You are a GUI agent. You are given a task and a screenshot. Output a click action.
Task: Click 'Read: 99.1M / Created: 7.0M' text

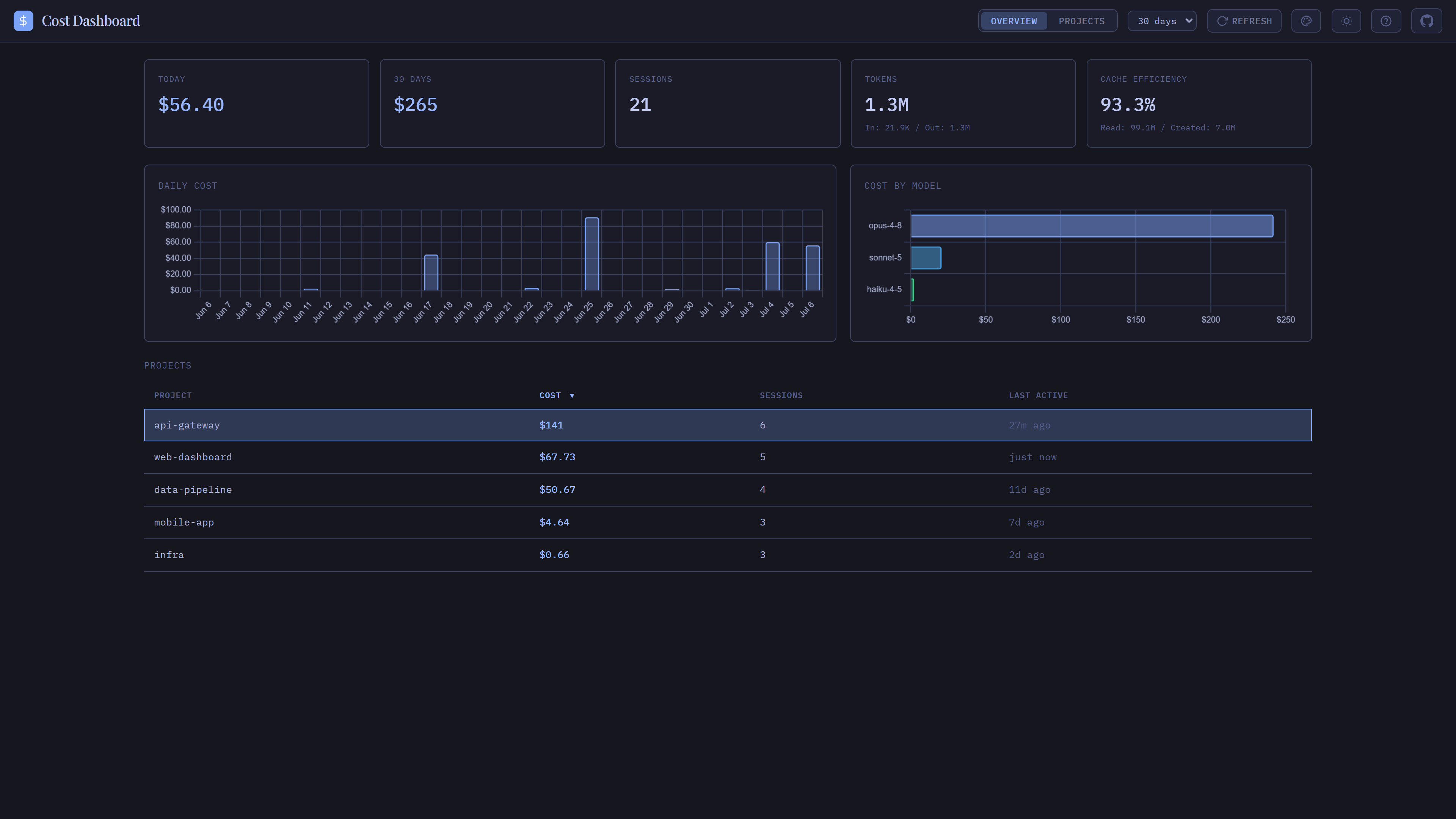[1168, 128]
